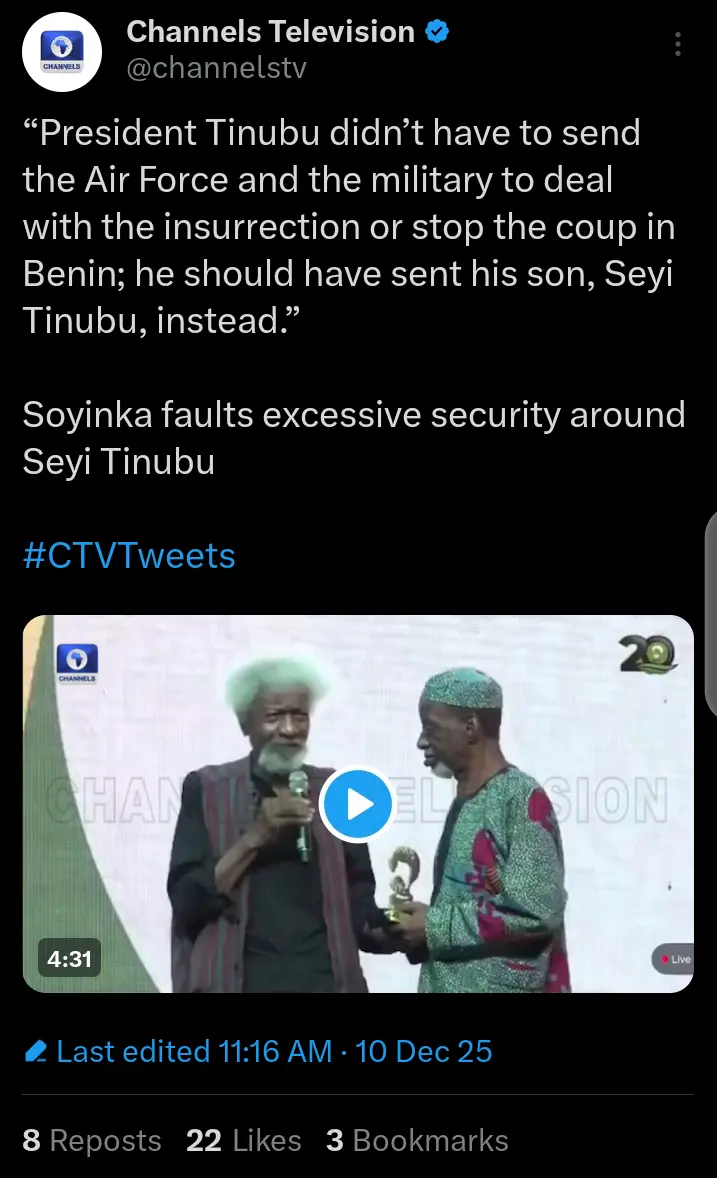Click the 4:31 video duration badge
The image size is (717, 1178).
tap(69, 959)
